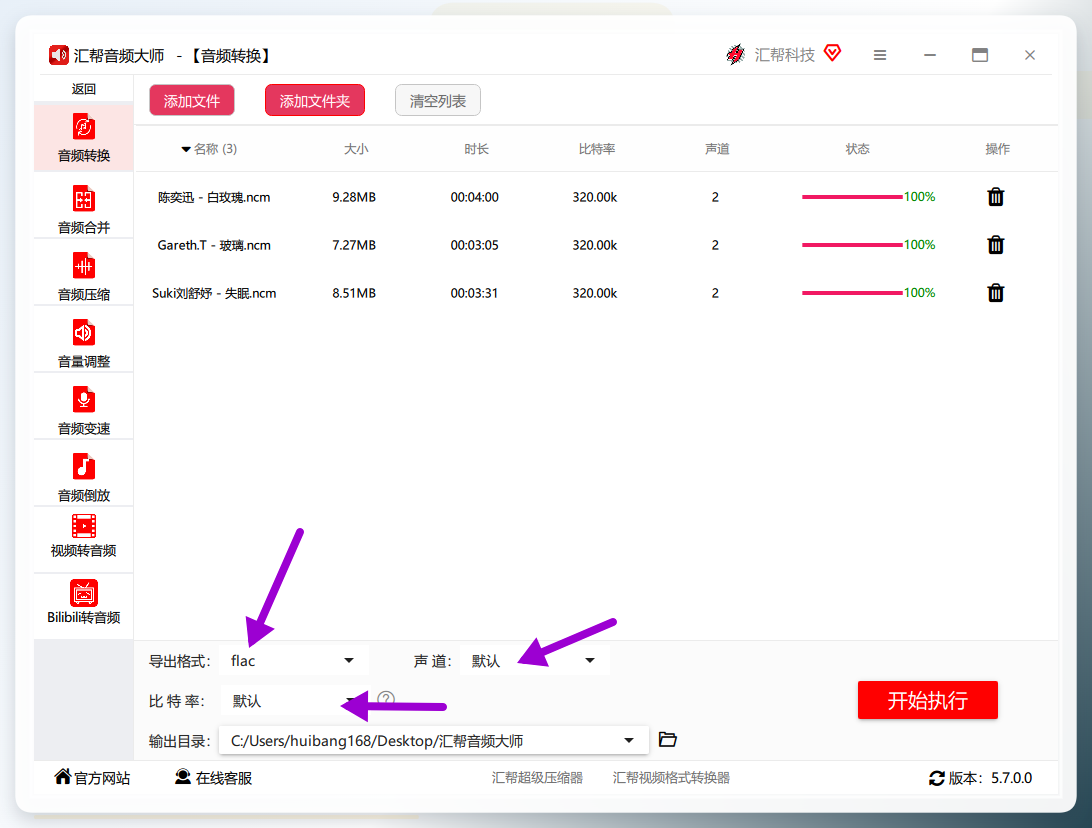The image size is (1092, 828).
Task: Click the 玻璃.ncm progress bar
Action: point(852,245)
